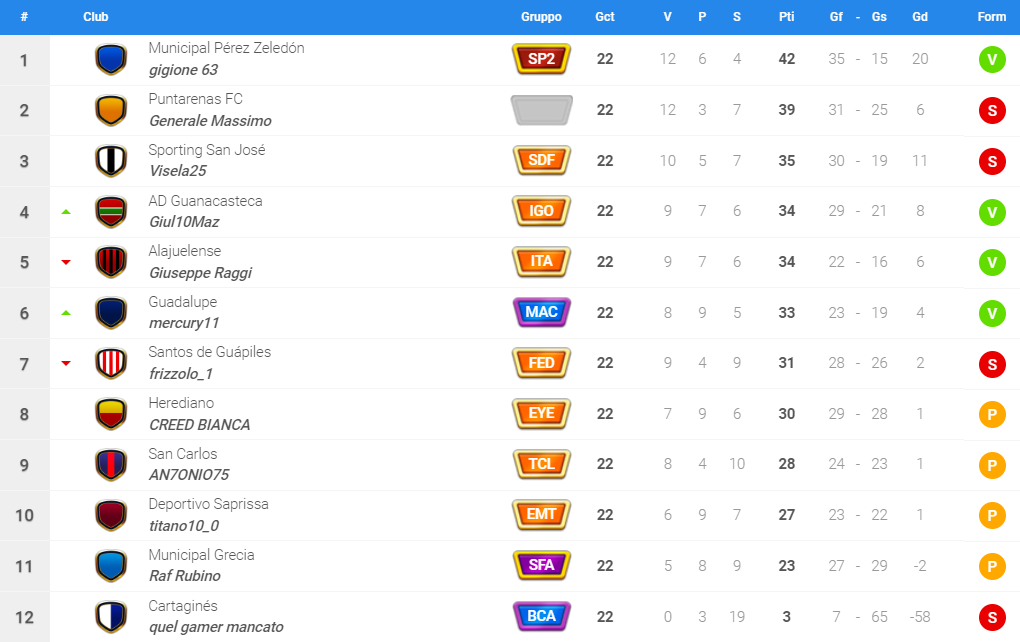Image resolution: width=1020 pixels, height=642 pixels.
Task: Open manager profile Giuseppe Raggi
Action: [x=200, y=273]
